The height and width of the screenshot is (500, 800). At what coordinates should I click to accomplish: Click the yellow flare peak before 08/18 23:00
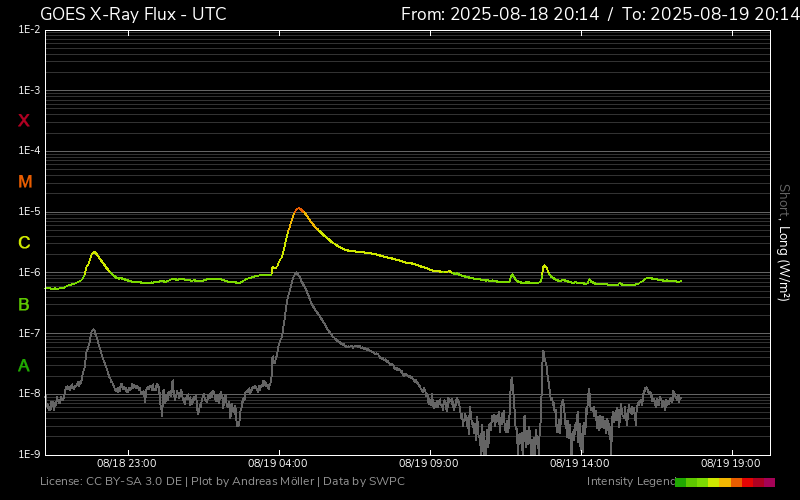94,253
